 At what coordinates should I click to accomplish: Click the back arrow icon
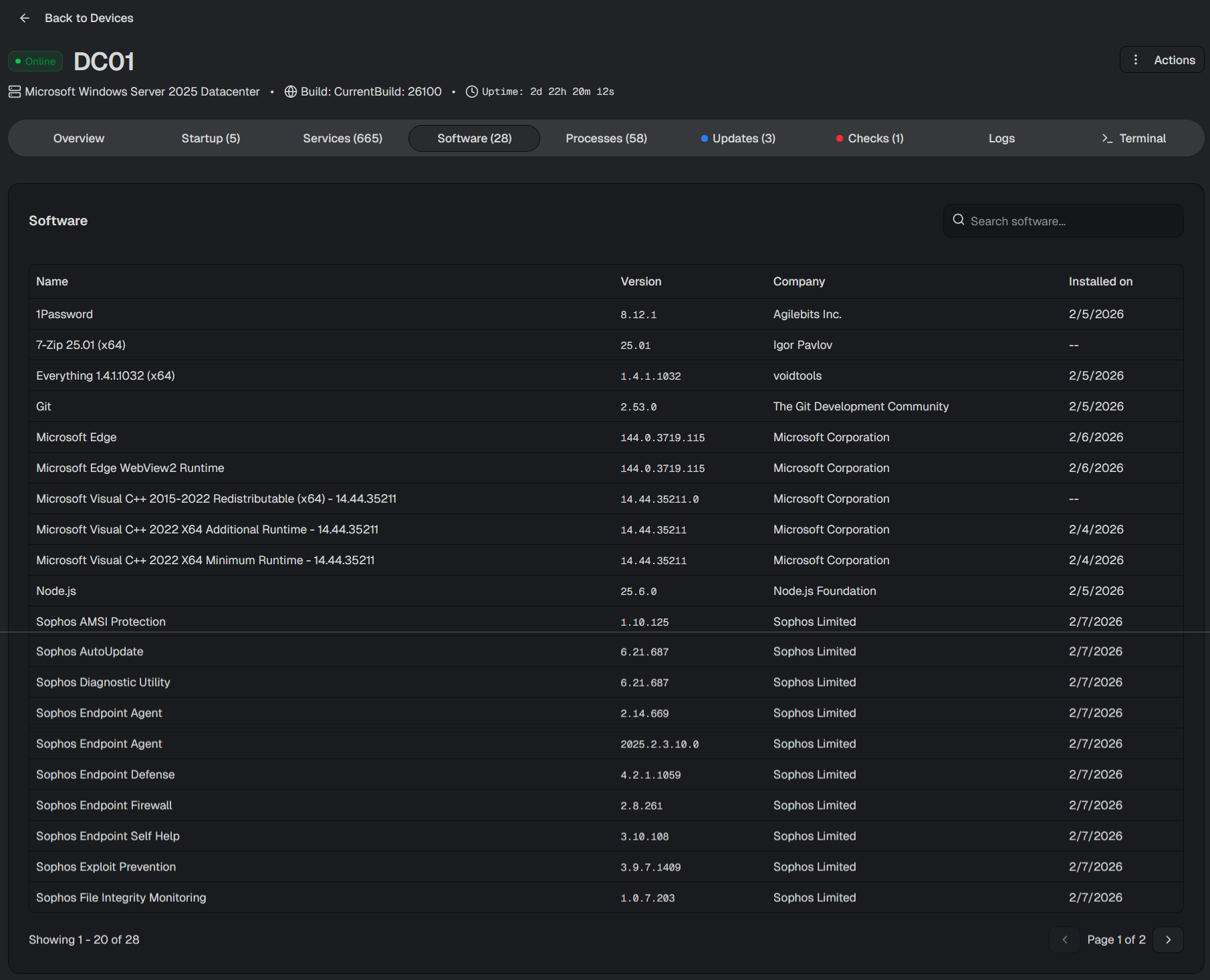(25, 18)
